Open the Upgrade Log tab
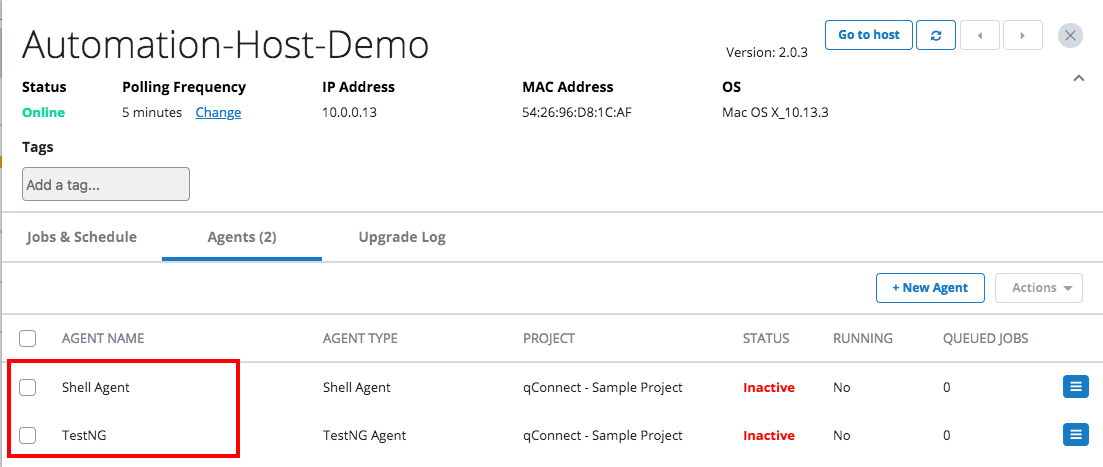 402,237
